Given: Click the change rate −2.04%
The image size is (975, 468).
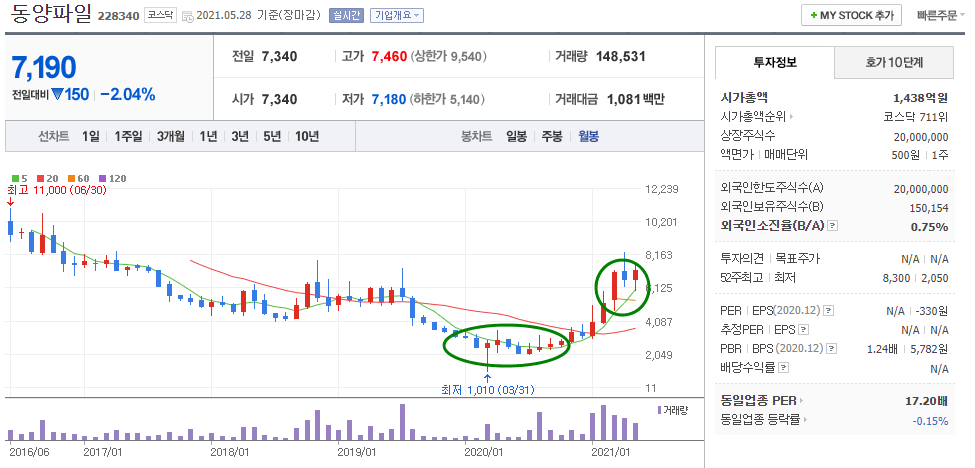Looking at the screenshot, I should point(127,94).
